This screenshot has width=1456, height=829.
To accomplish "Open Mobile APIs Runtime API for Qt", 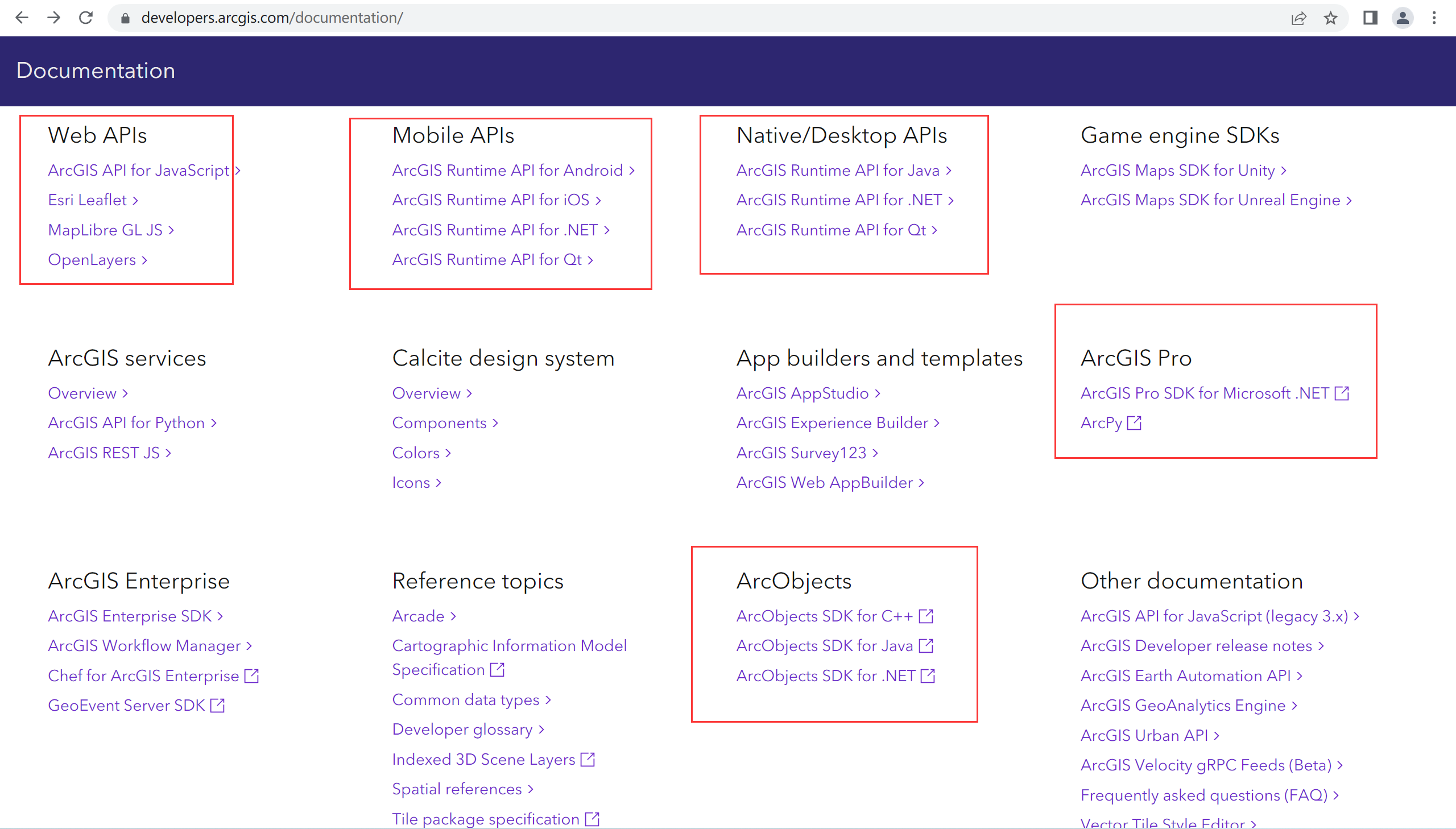I will (493, 260).
